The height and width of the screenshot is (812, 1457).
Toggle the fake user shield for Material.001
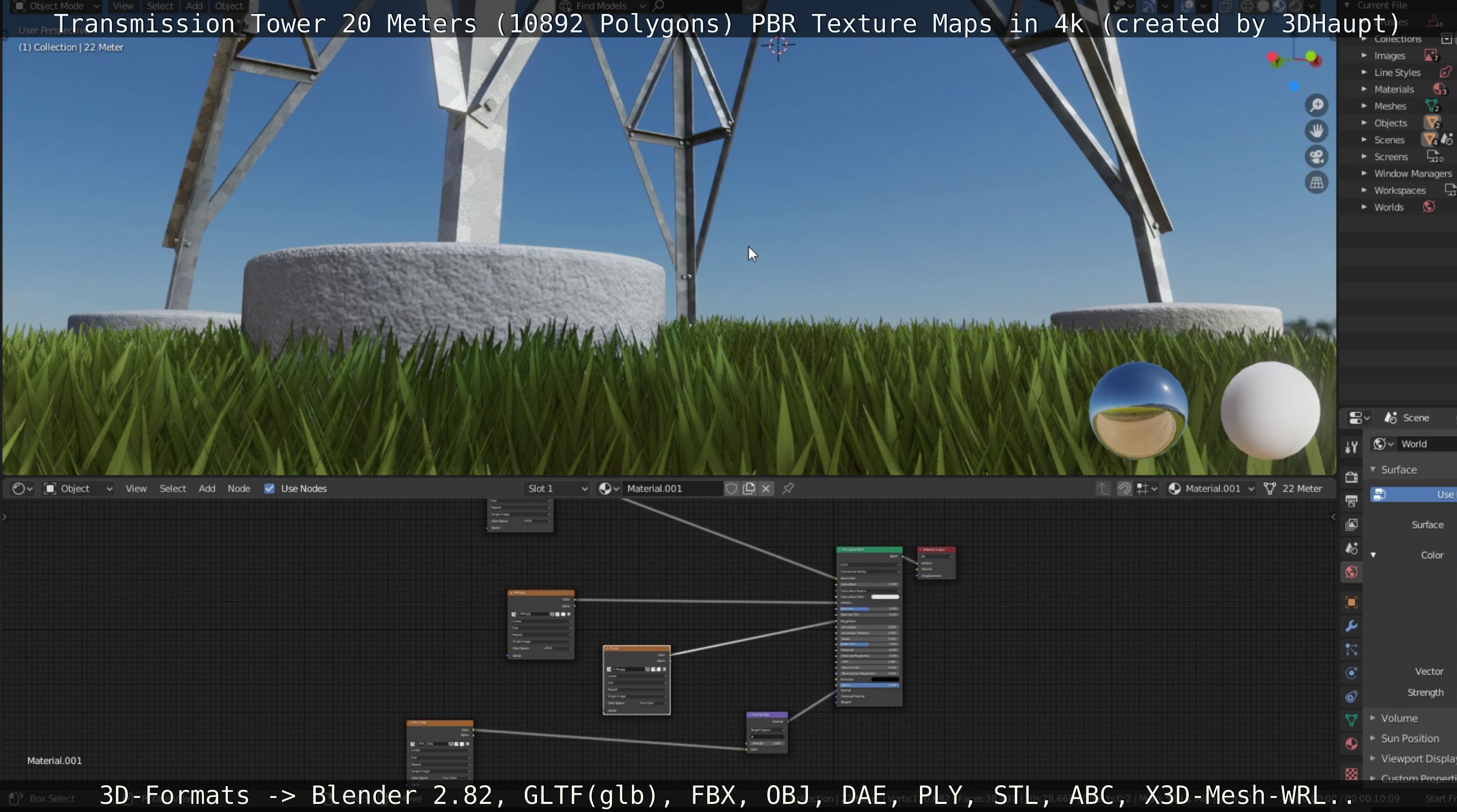point(732,488)
